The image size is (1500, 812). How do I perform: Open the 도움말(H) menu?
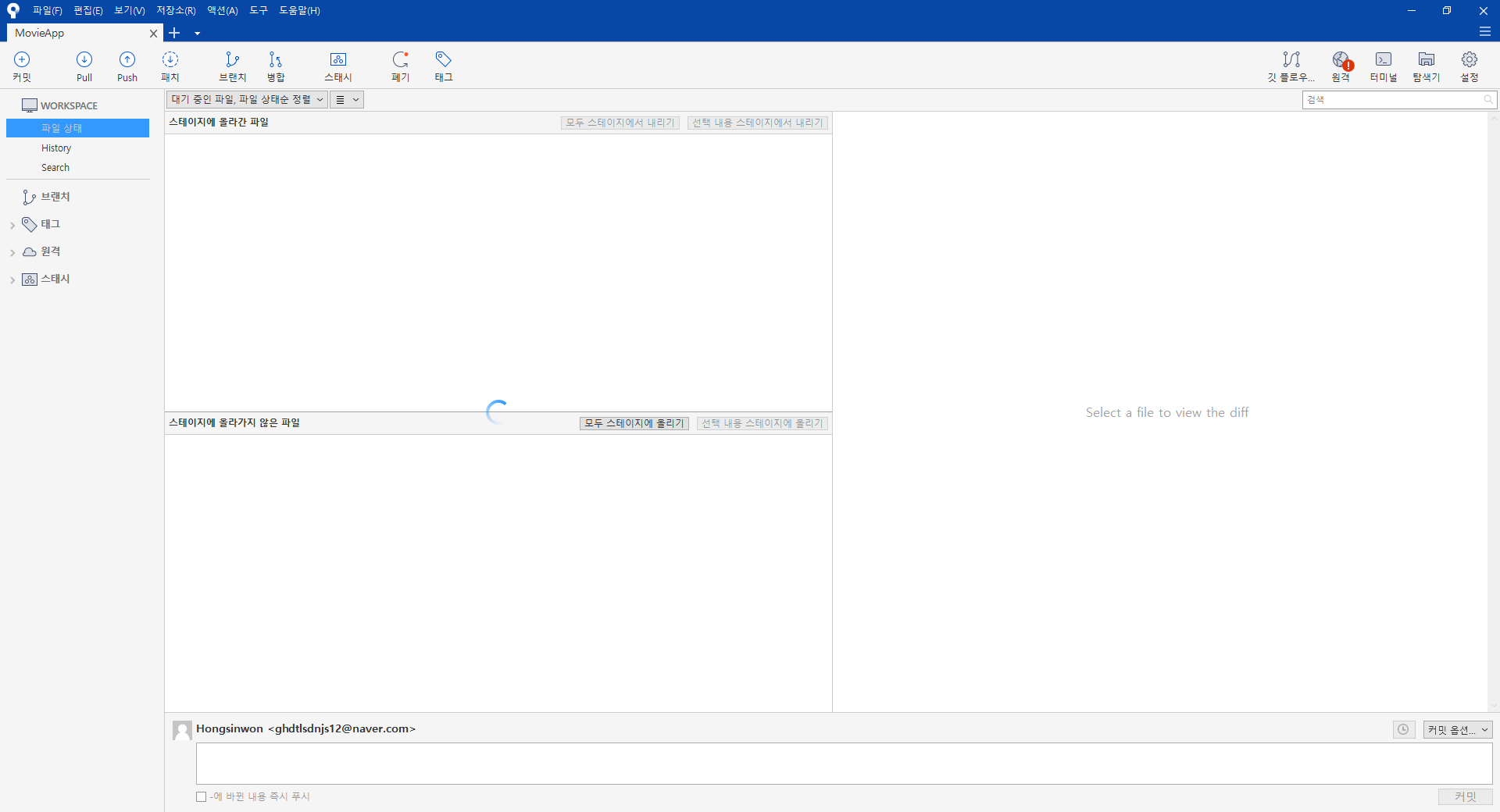[300, 10]
